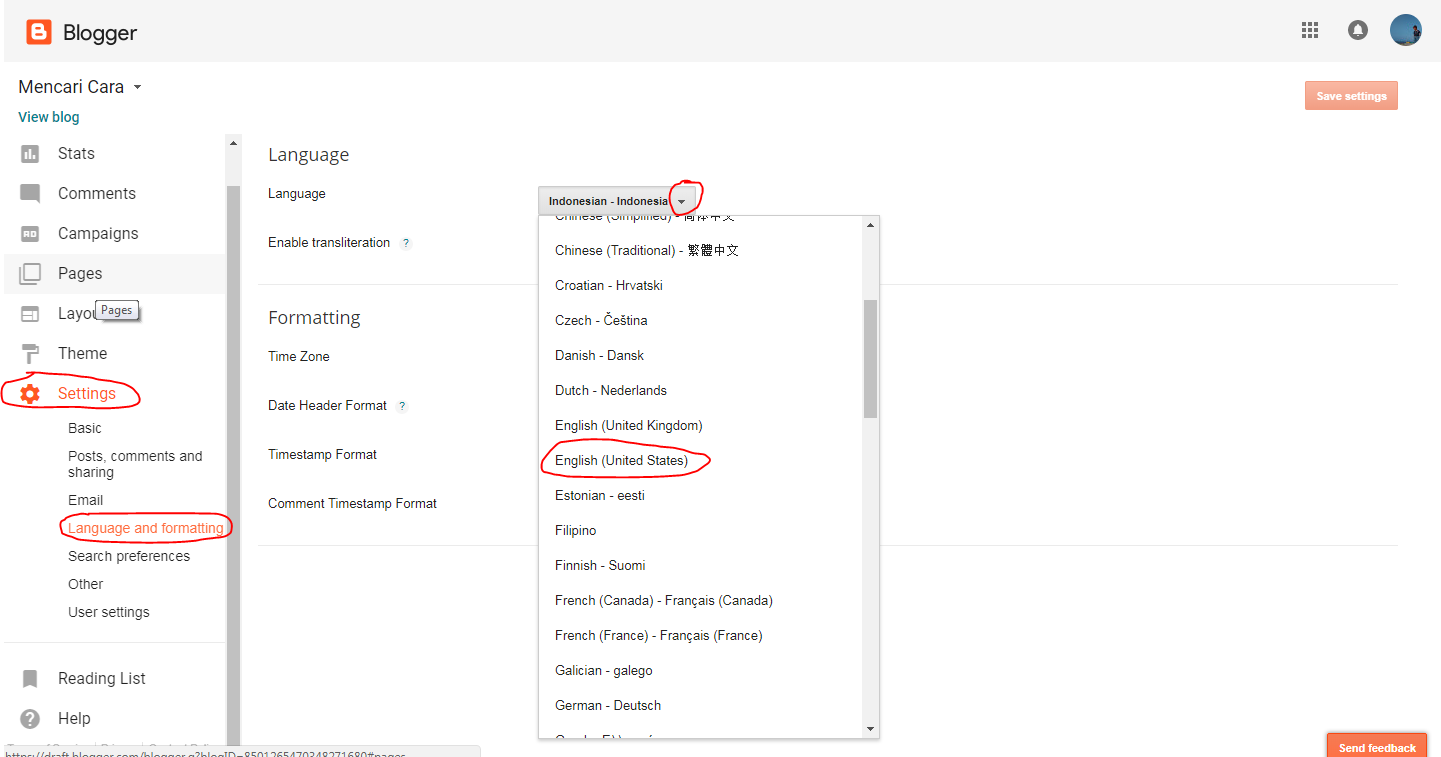
Task: Click the Save settings button
Action: click(1351, 96)
